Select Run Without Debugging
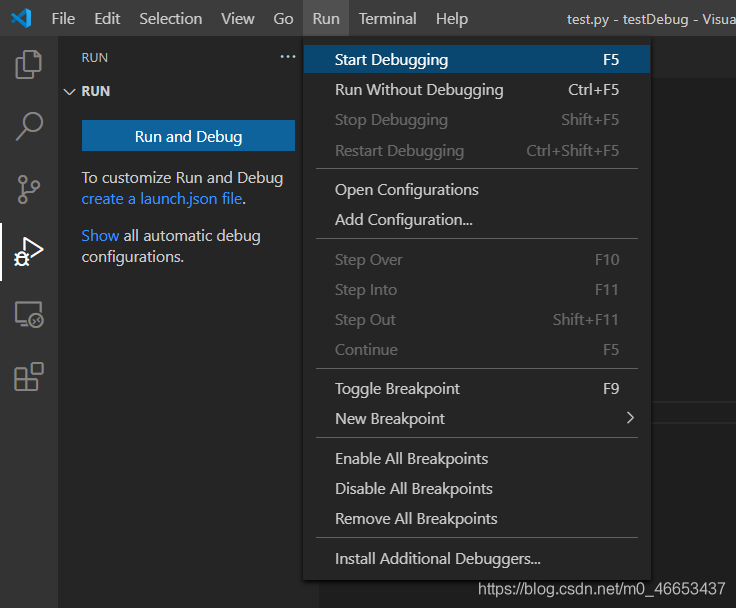Viewport: 736px width, 608px height. point(419,90)
